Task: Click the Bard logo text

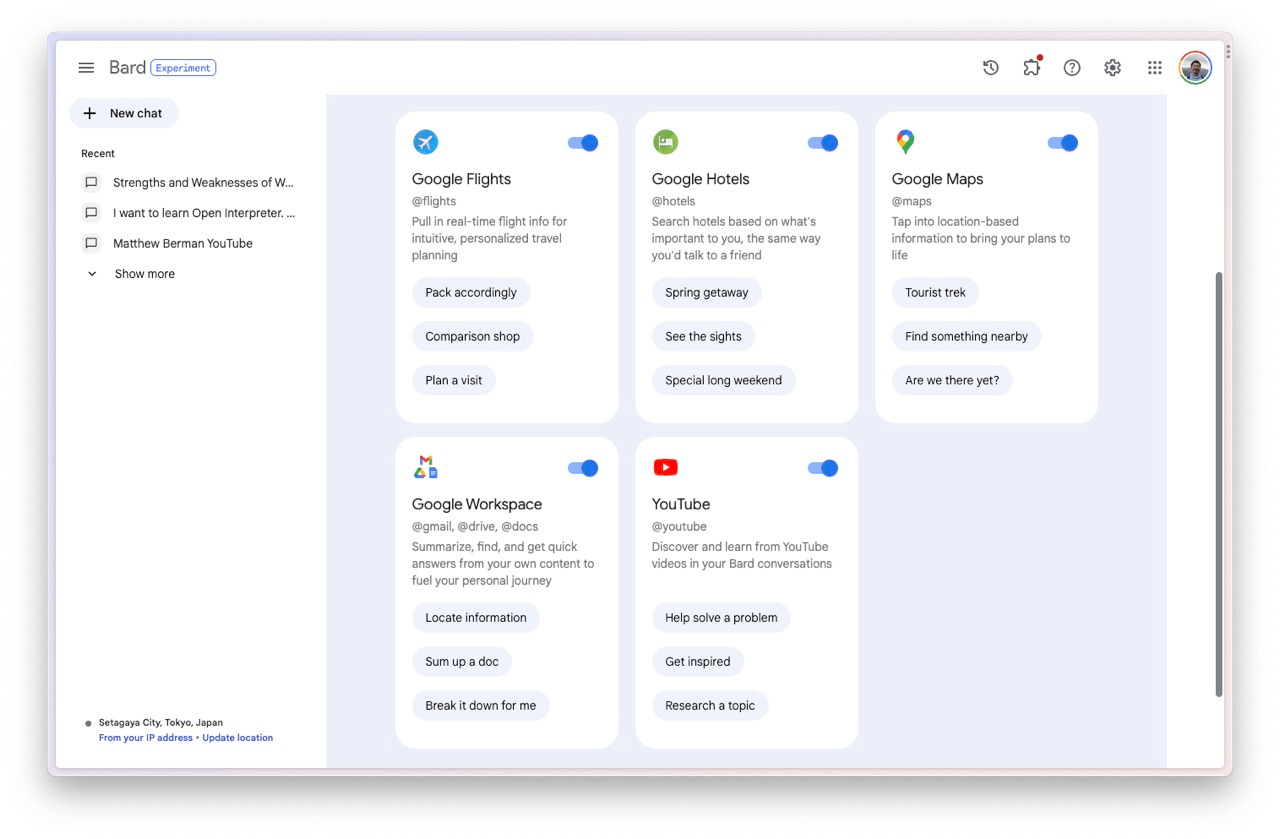Action: pos(127,68)
